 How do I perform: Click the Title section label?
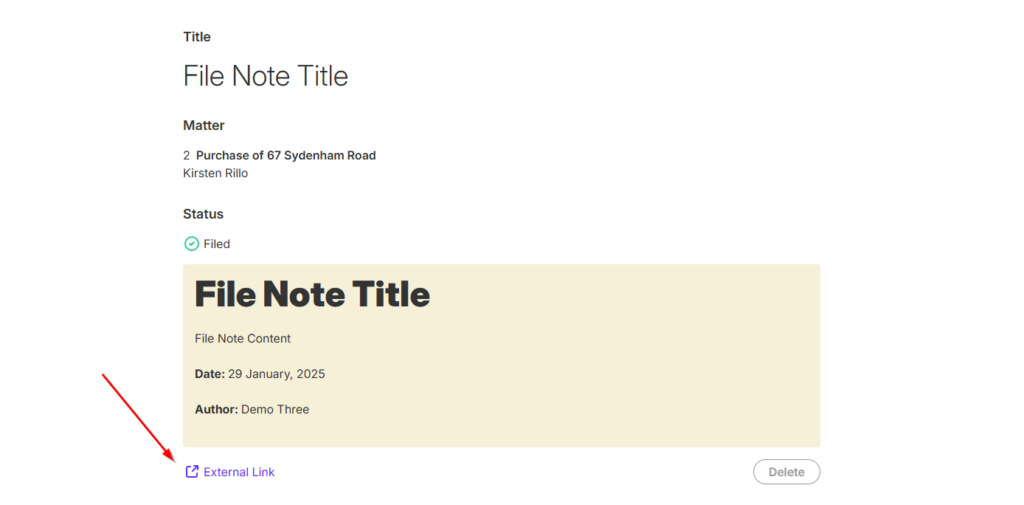click(x=197, y=37)
